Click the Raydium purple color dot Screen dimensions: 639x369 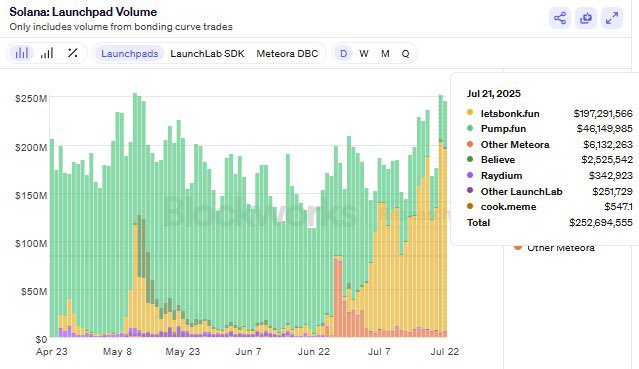click(470, 175)
